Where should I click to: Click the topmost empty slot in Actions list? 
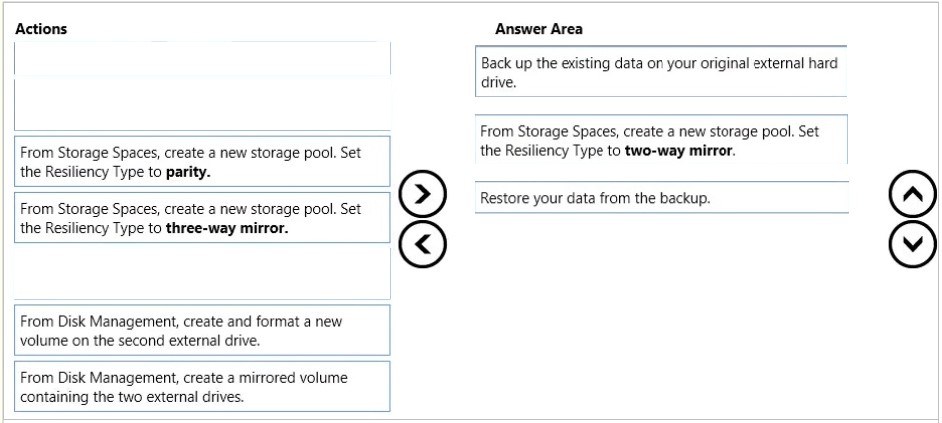(x=202, y=58)
